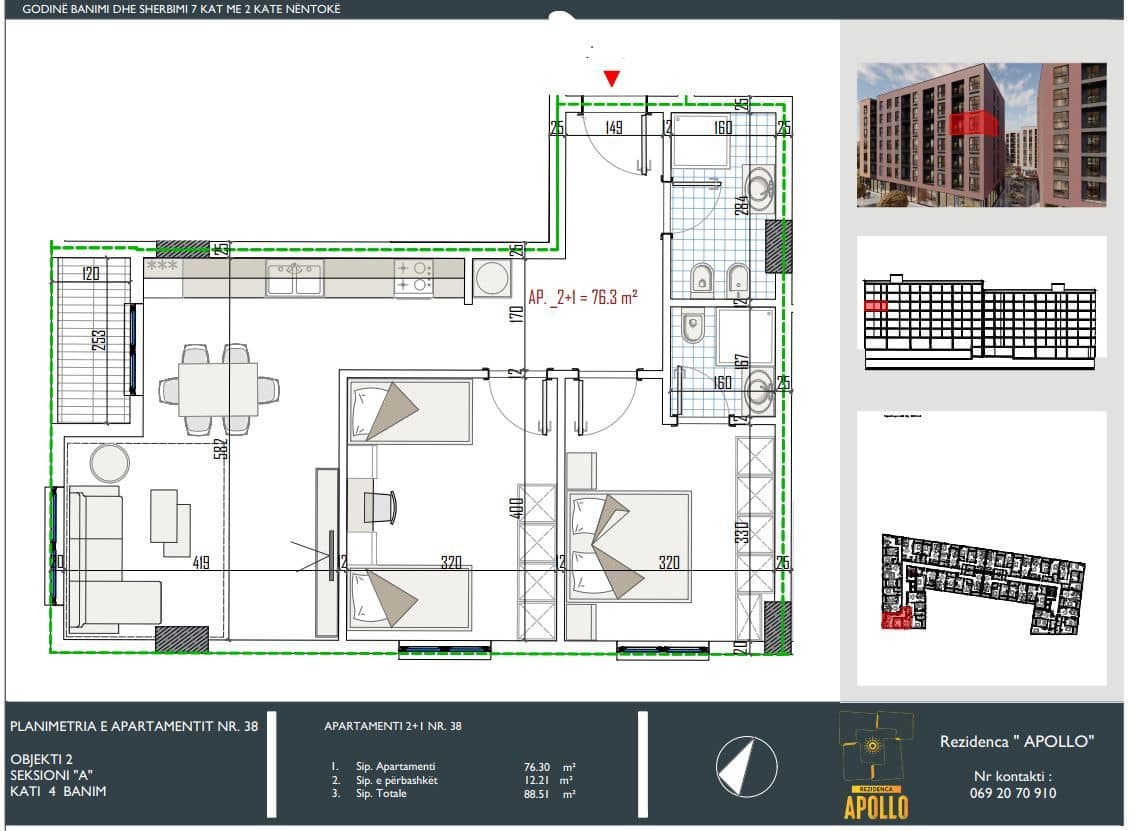The image size is (1139, 831).
Task: Click the north compass icon
Action: point(746,766)
